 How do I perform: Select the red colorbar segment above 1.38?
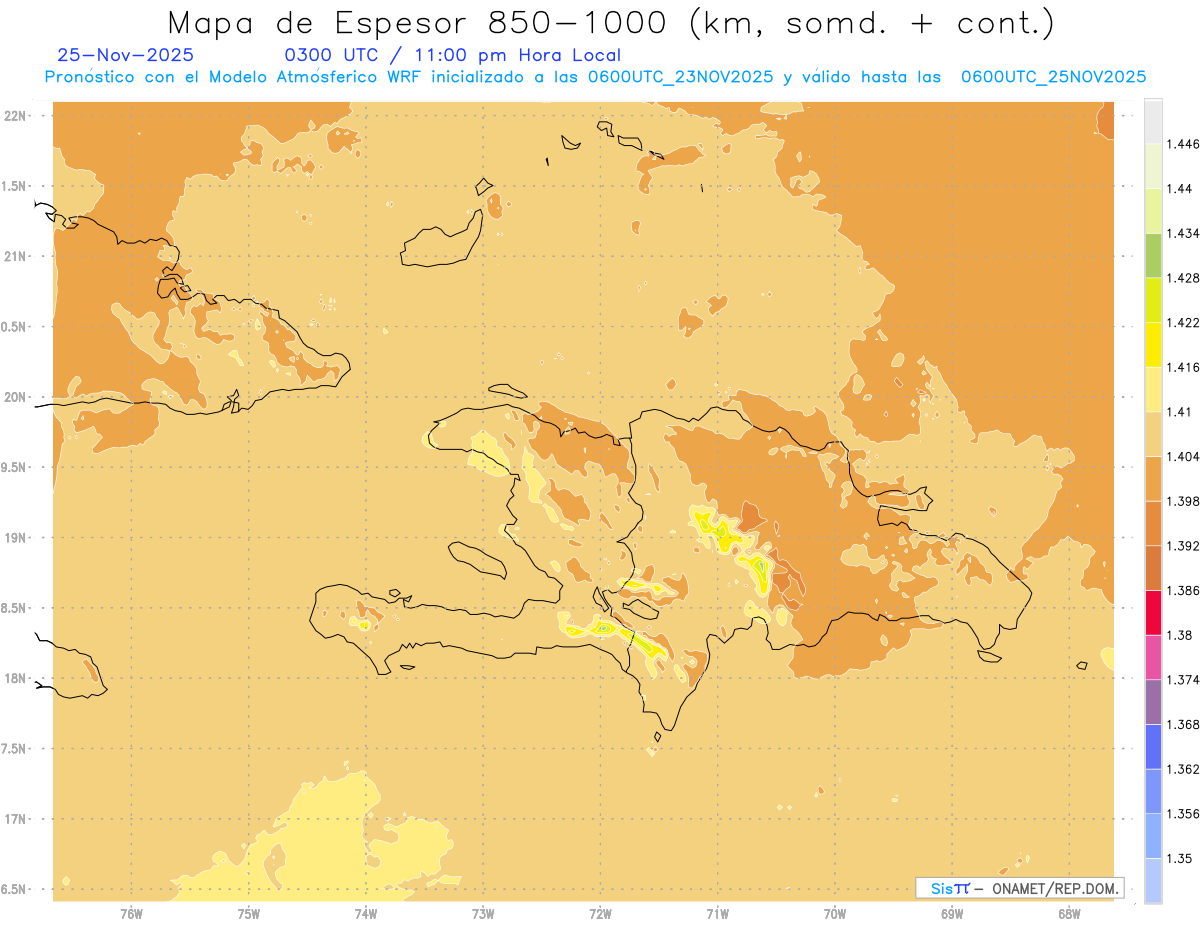pos(1153,612)
